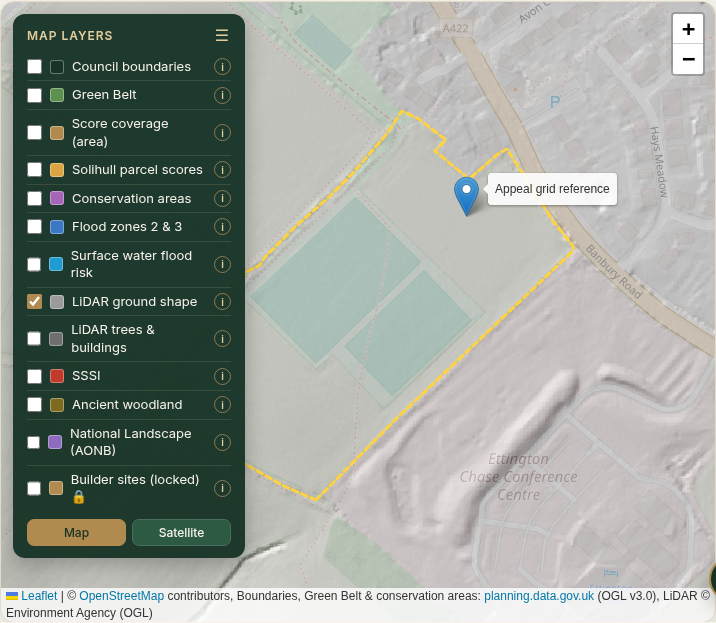Enable Conservation areas checkbox
The image size is (716, 623).
point(34,199)
